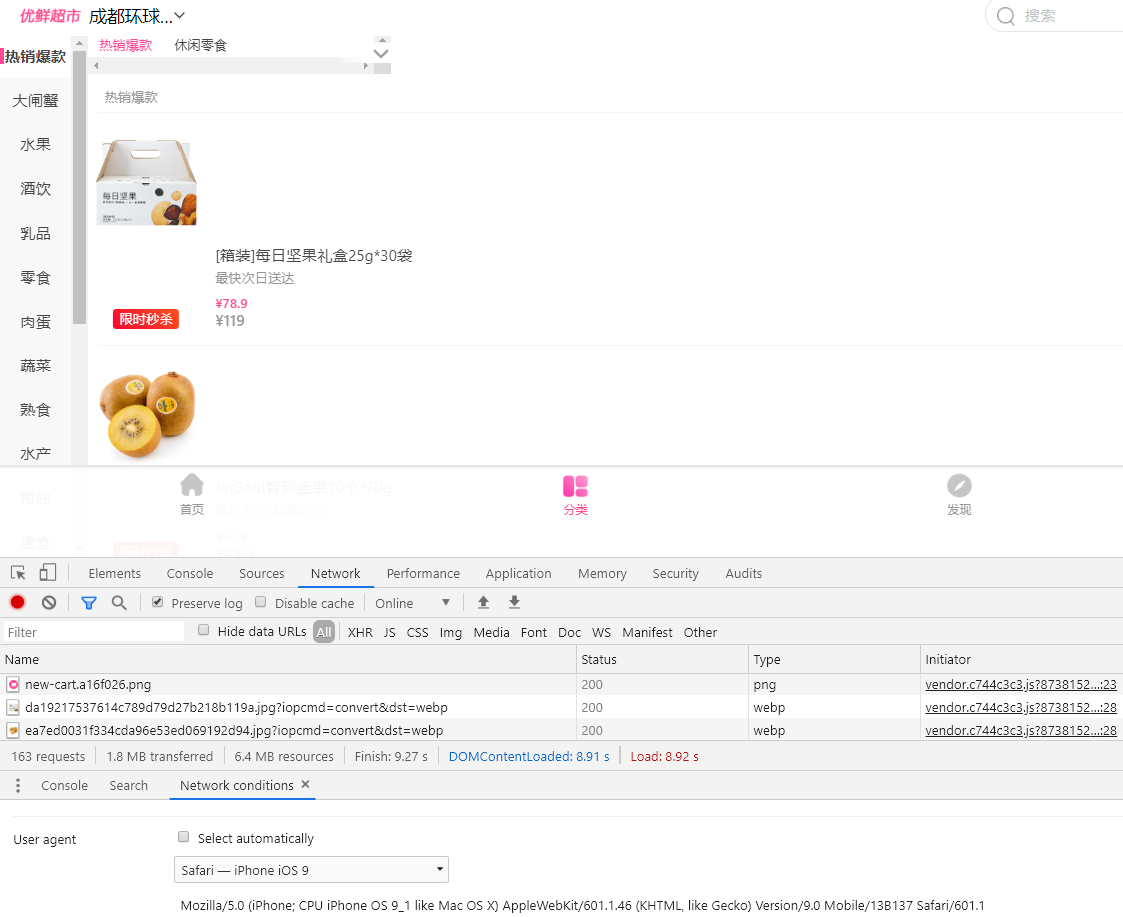Select the 乳品 category

[x=35, y=234]
